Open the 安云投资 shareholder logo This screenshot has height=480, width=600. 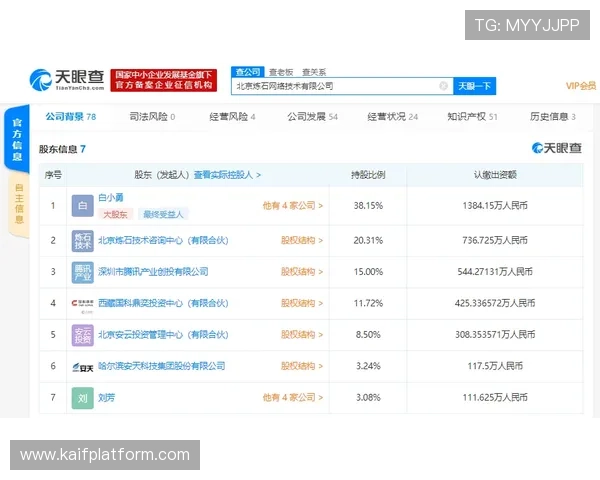click(83, 335)
